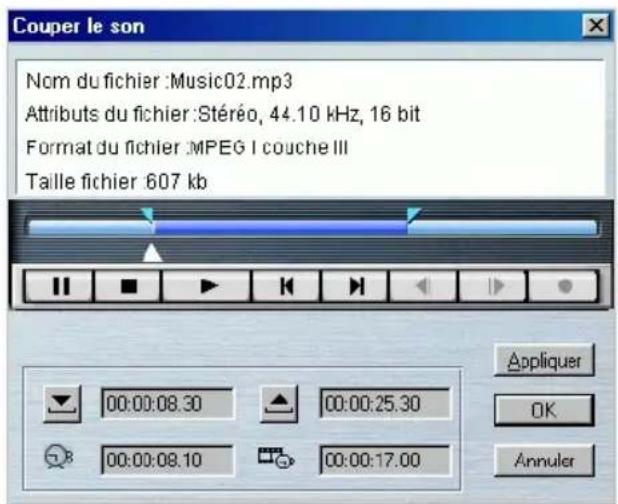Pause the audio playback
This screenshot has height=504, width=618.
pyautogui.click(x=60, y=286)
